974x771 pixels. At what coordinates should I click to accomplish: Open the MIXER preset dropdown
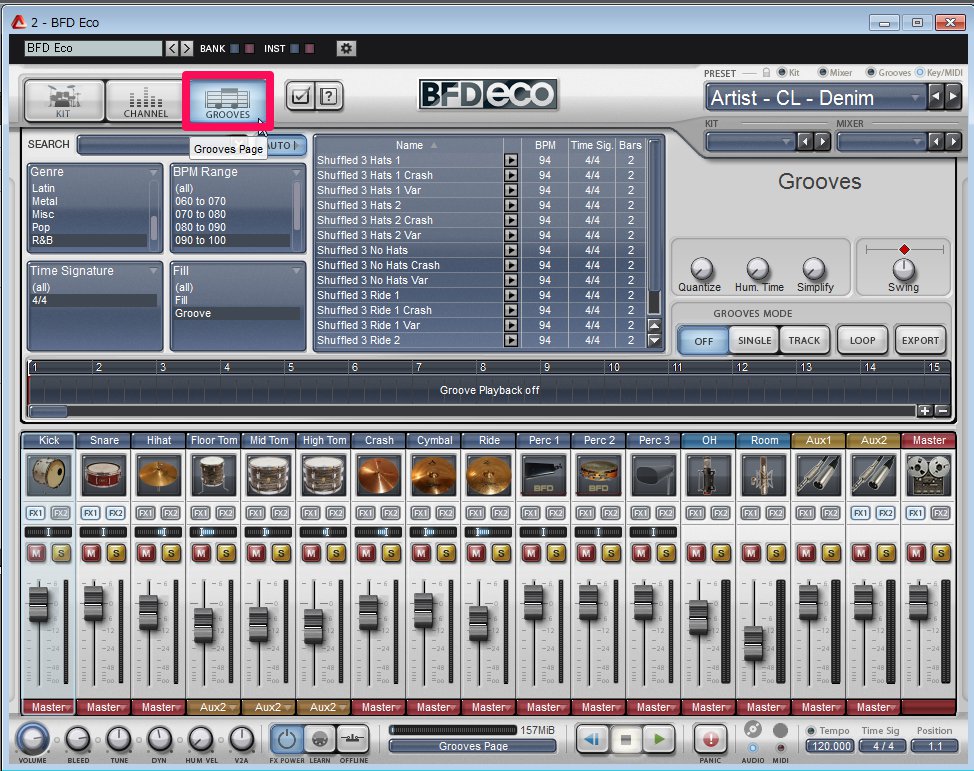coord(881,142)
